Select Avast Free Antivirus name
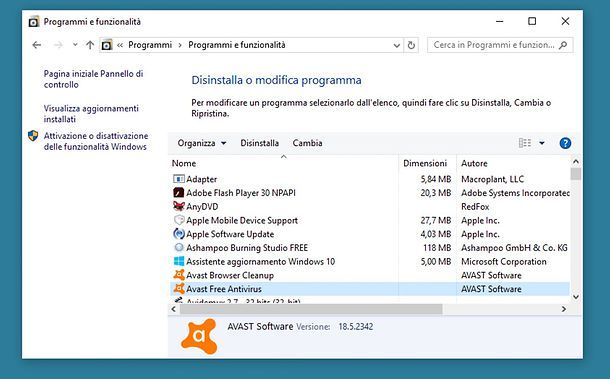 (x=224, y=289)
